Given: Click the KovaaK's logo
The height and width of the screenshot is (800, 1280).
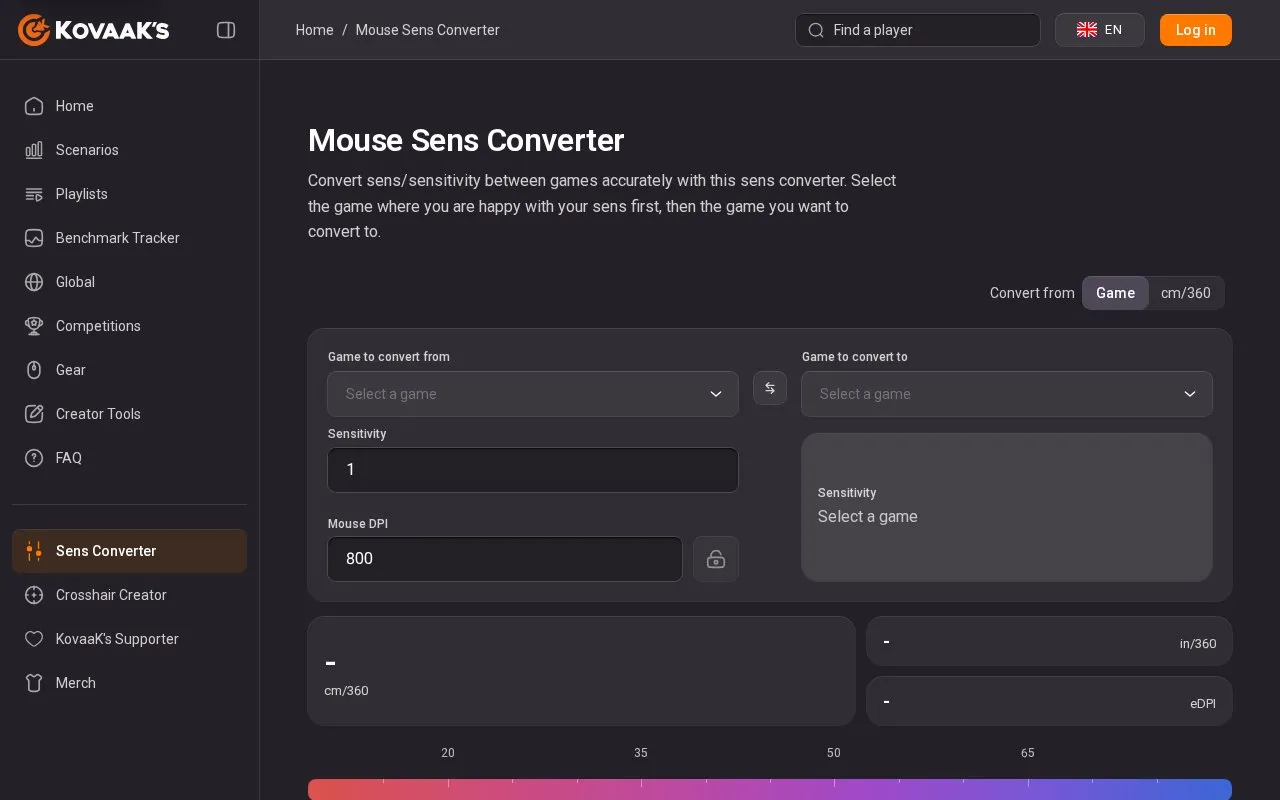Looking at the screenshot, I should [94, 30].
